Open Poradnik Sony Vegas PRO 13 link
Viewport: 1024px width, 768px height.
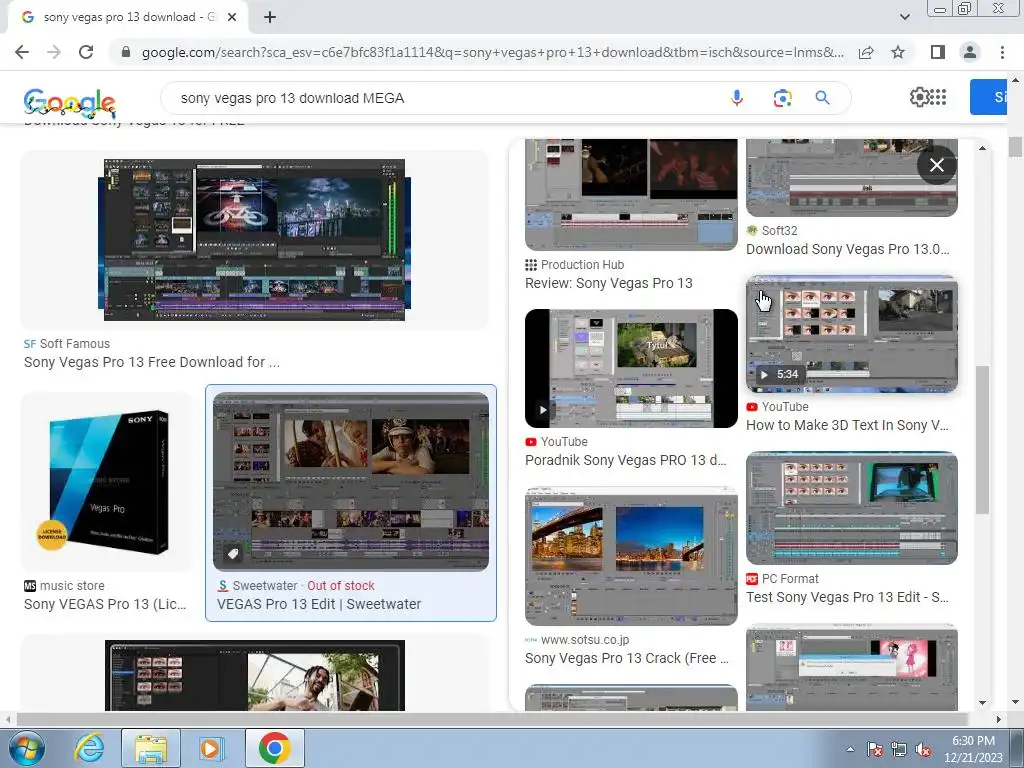pos(626,460)
